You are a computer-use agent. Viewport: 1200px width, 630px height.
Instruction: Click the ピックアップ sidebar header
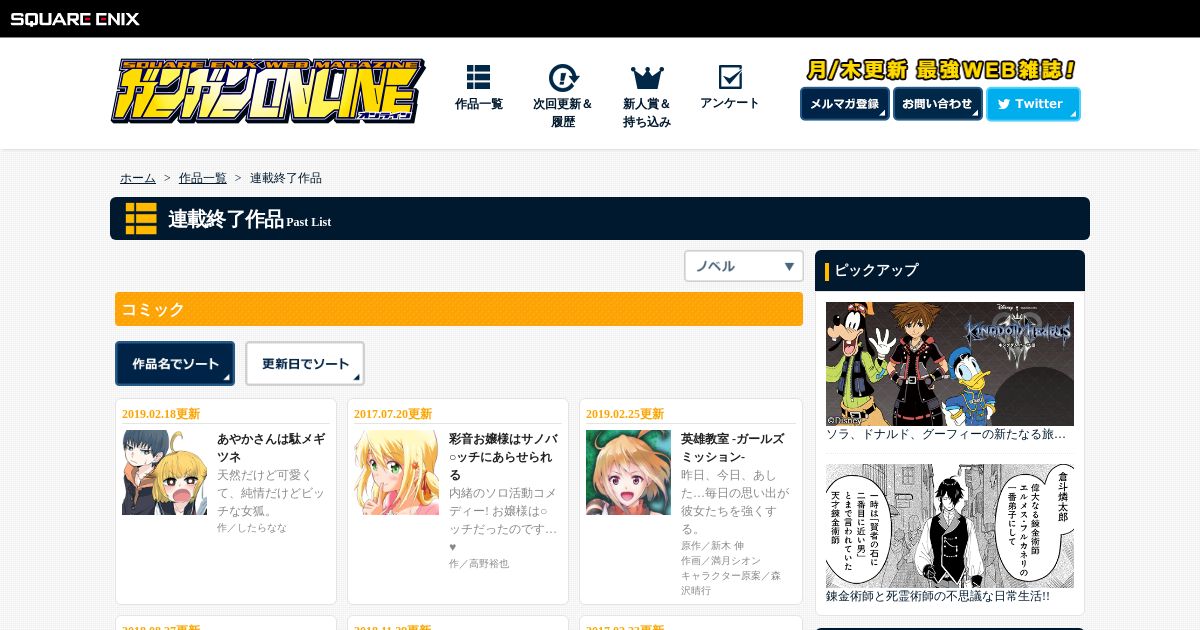950,270
